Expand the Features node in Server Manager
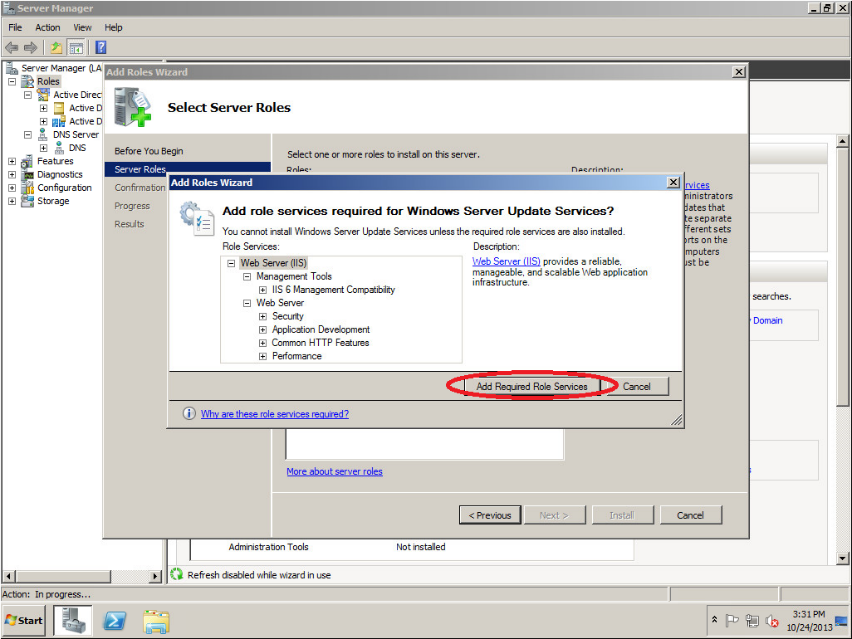852x639 pixels. (12, 161)
